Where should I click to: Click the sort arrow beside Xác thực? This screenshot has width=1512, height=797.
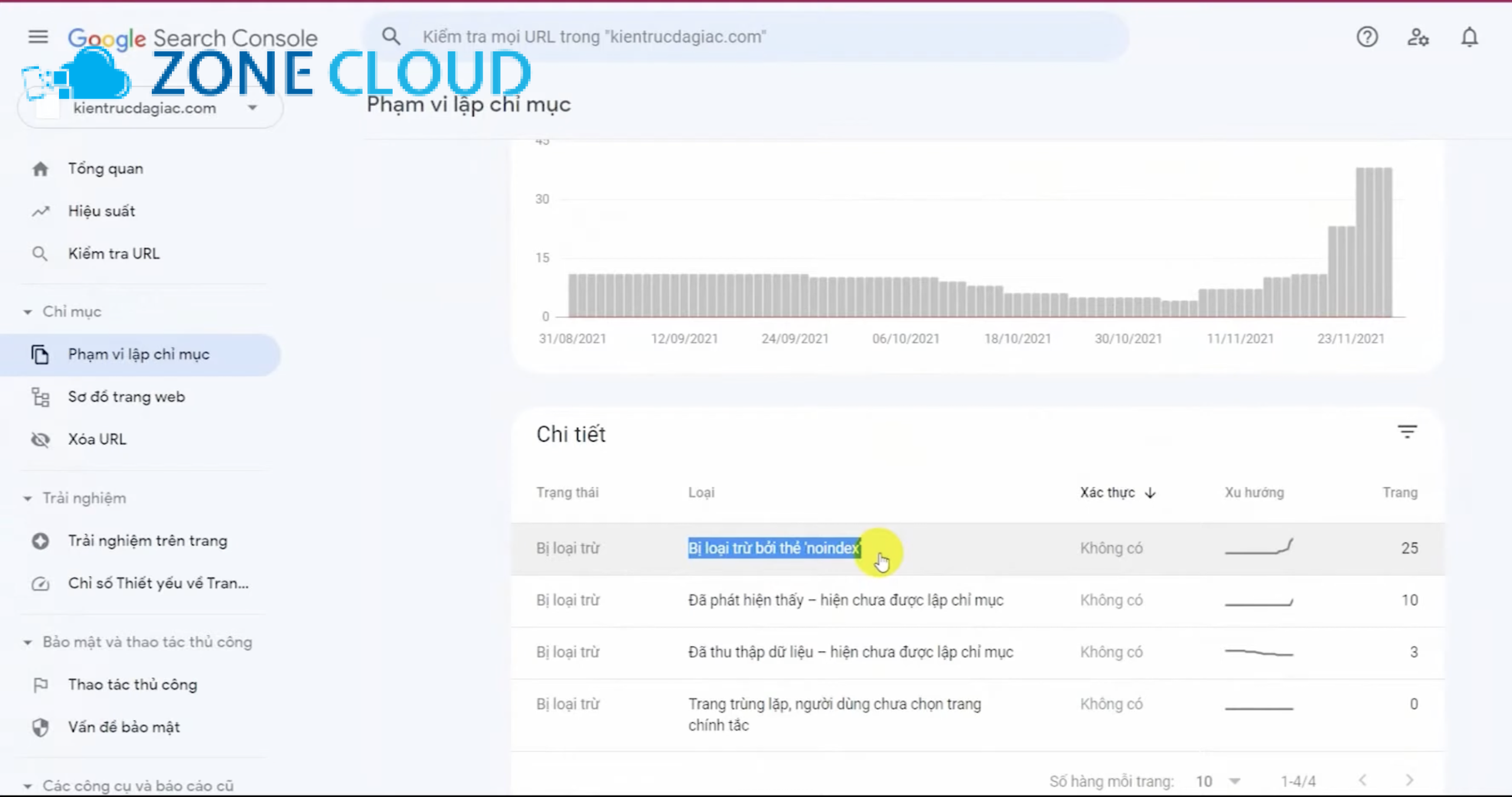[x=1150, y=492]
